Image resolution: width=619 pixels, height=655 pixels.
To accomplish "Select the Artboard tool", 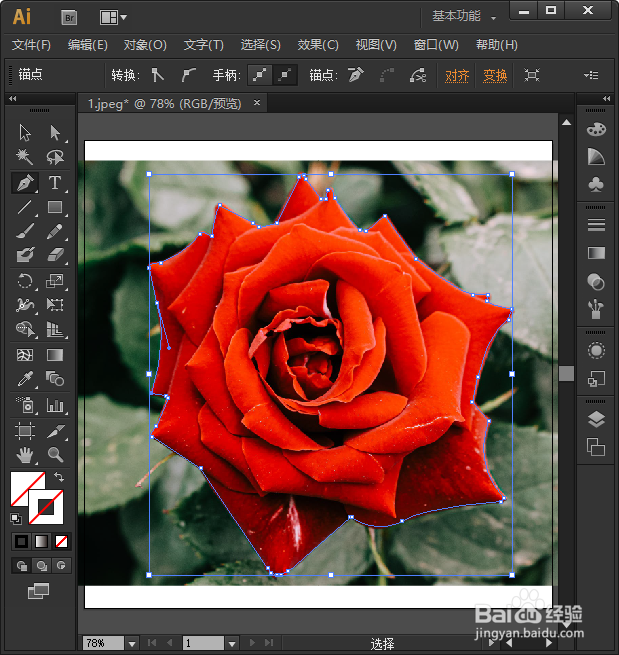I will tap(25, 431).
